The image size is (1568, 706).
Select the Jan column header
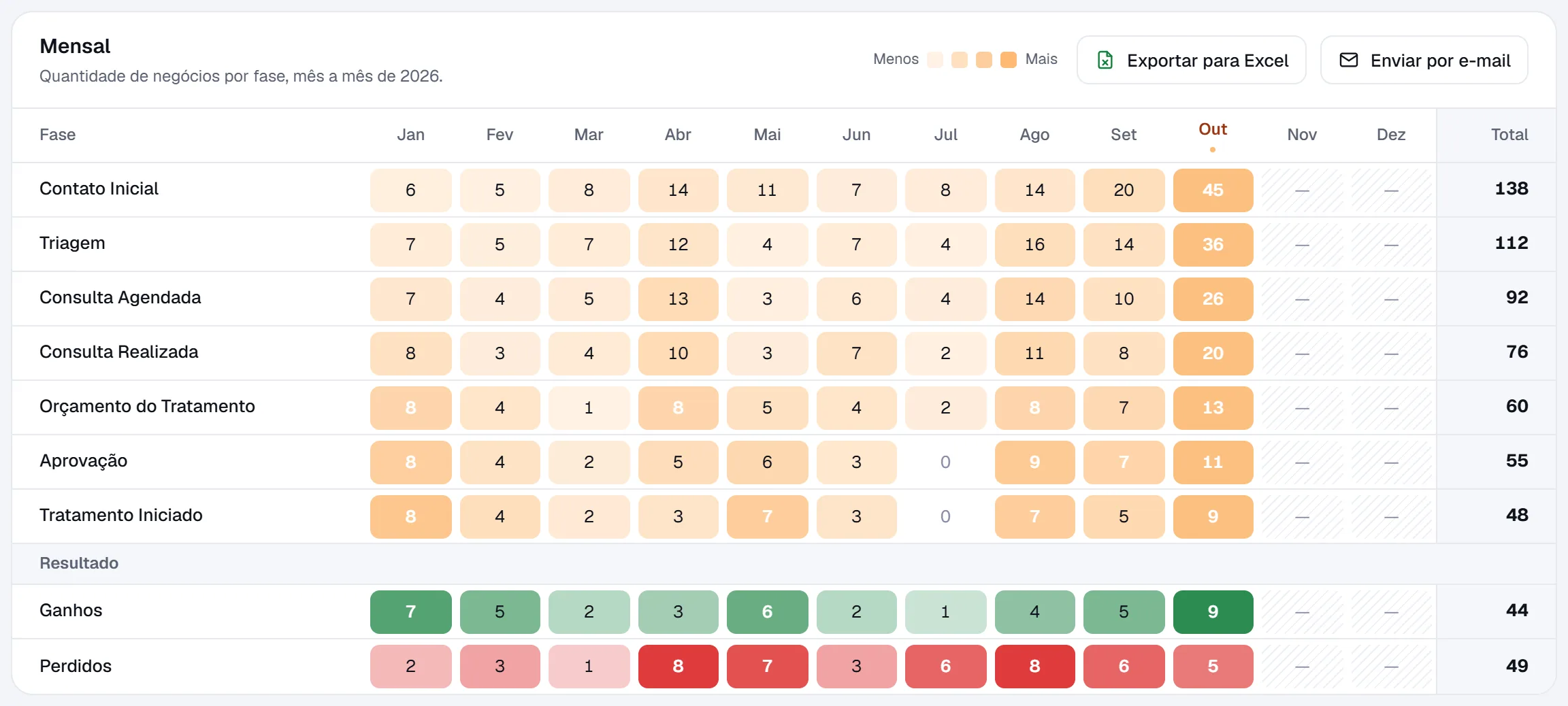pos(410,135)
